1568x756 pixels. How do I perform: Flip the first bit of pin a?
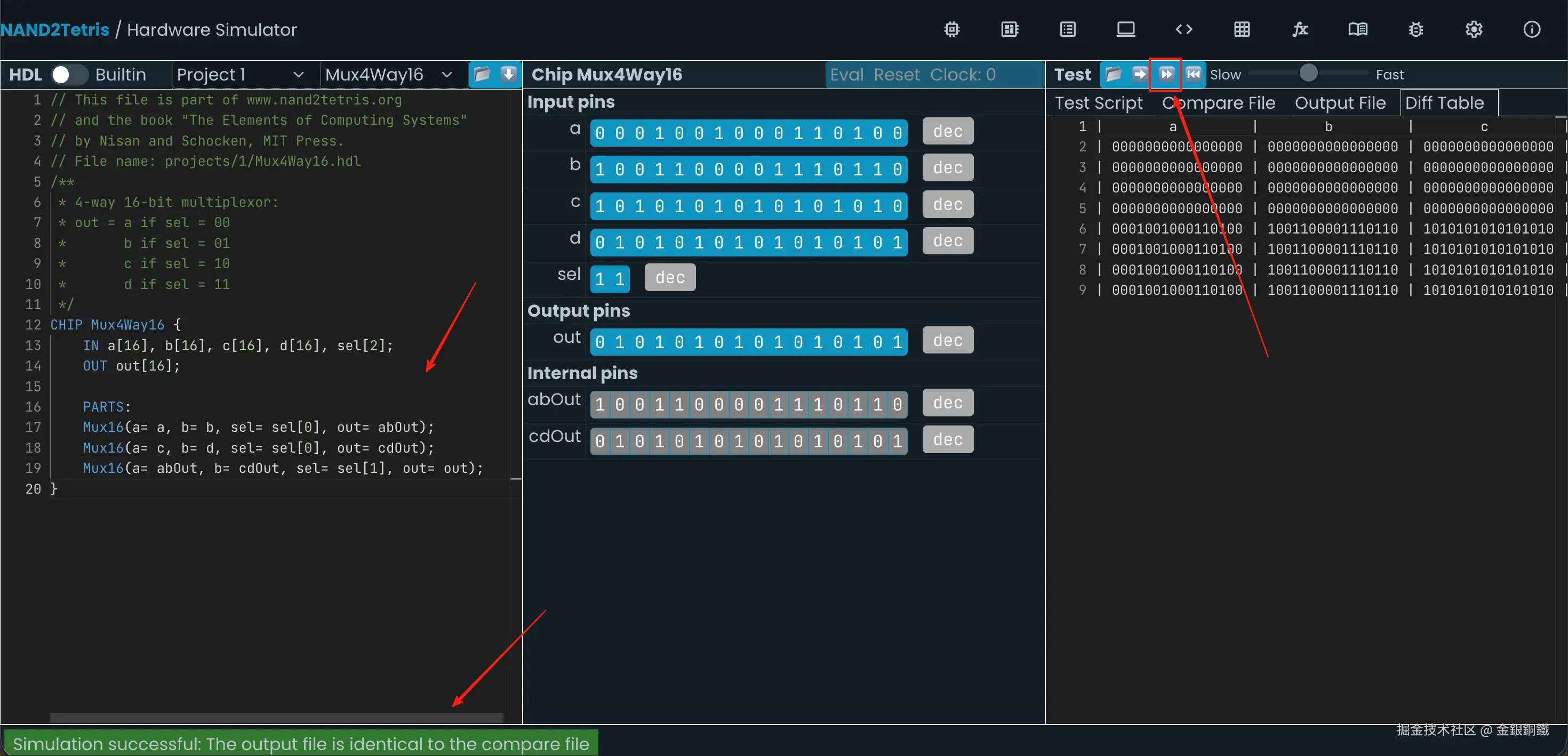point(600,133)
